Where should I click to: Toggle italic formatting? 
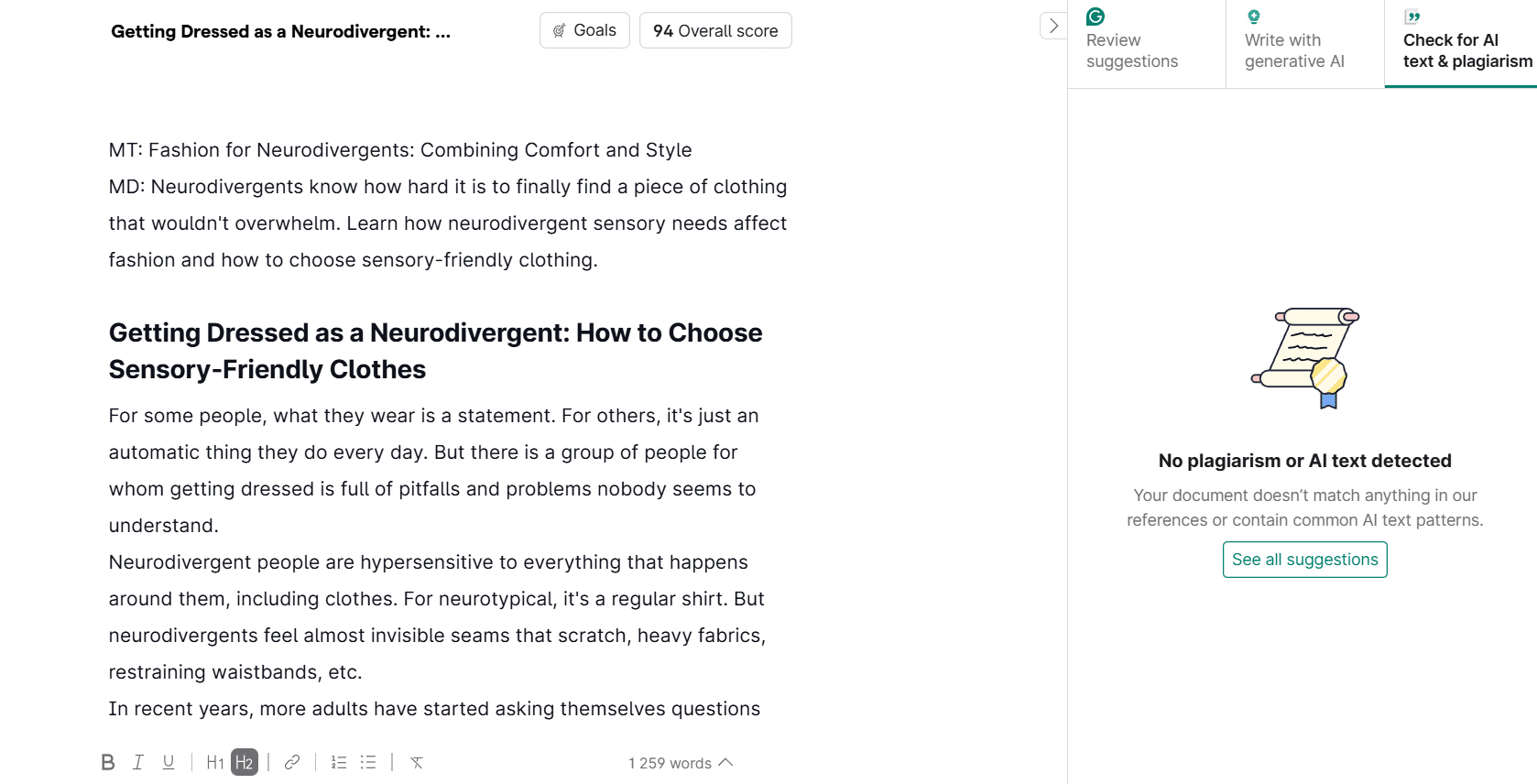[138, 762]
